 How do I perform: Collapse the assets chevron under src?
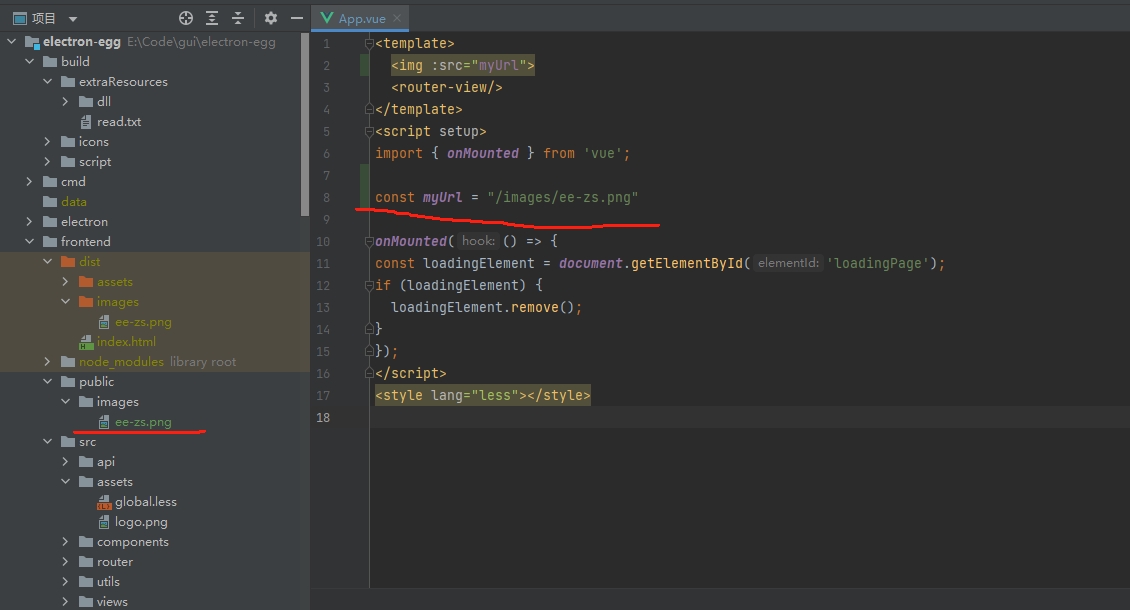click(66, 482)
